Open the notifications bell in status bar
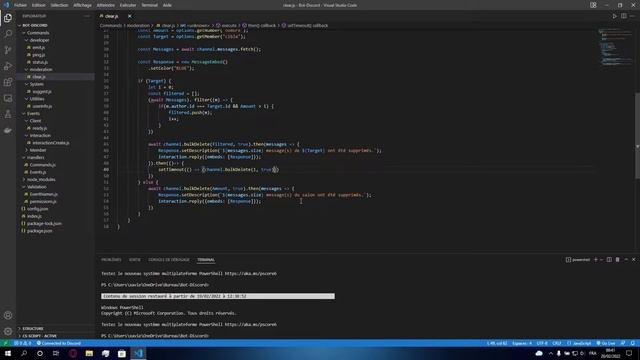 [632, 343]
